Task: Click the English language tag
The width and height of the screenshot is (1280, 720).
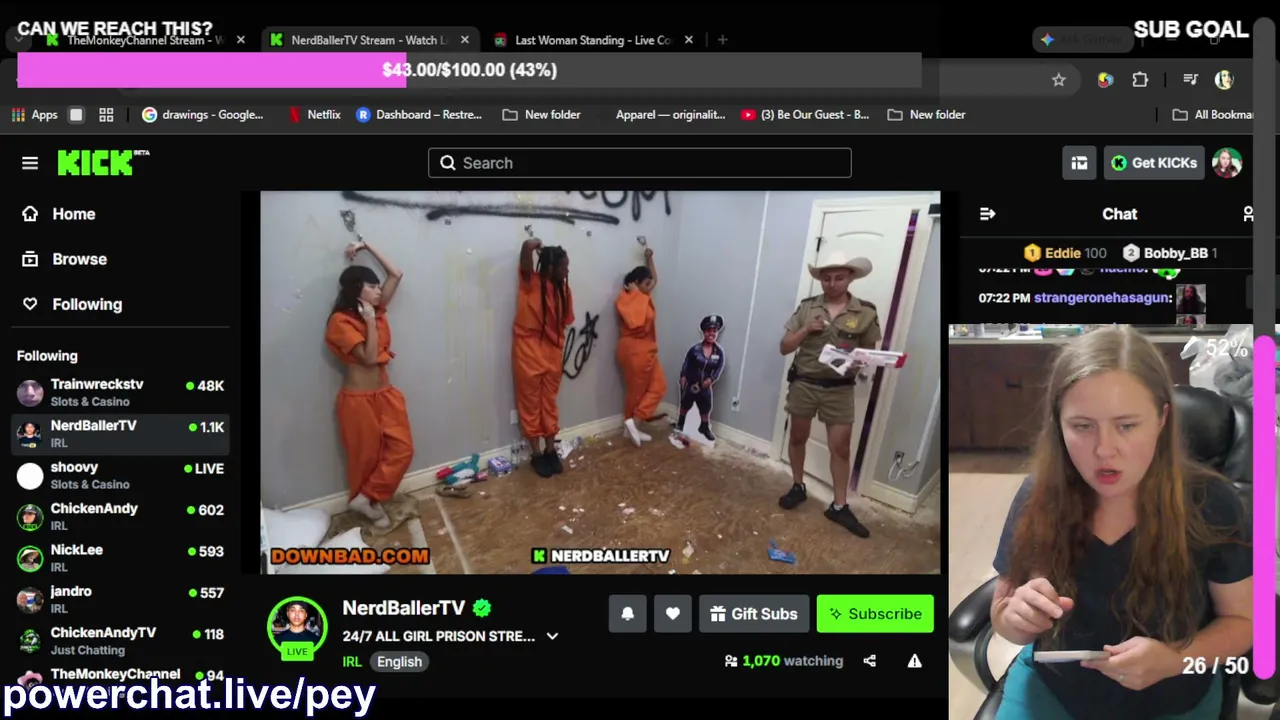Action: point(399,661)
